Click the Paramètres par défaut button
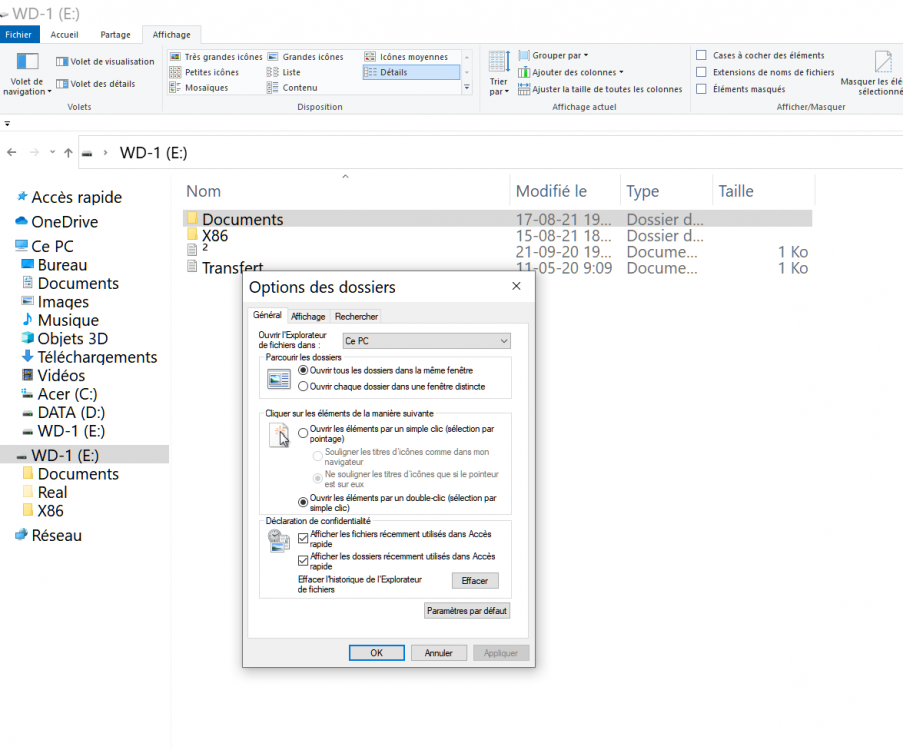Viewport: 903px width, 750px height. coord(467,610)
